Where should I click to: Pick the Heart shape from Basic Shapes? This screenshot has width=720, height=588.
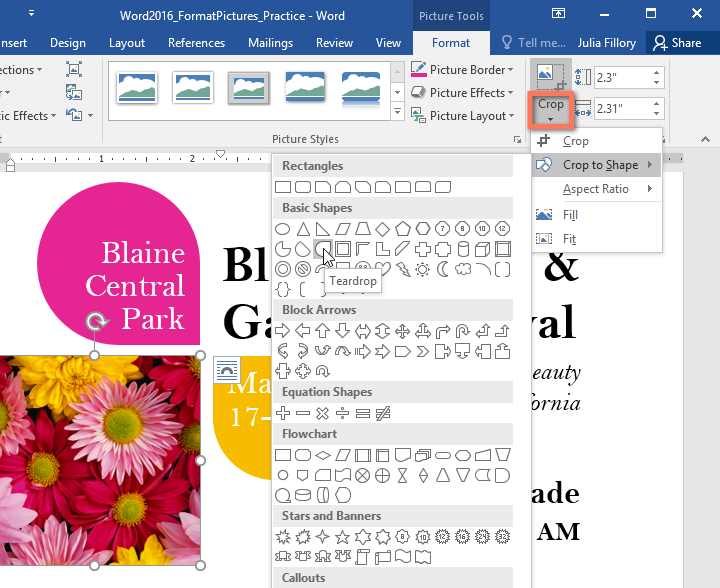[383, 268]
